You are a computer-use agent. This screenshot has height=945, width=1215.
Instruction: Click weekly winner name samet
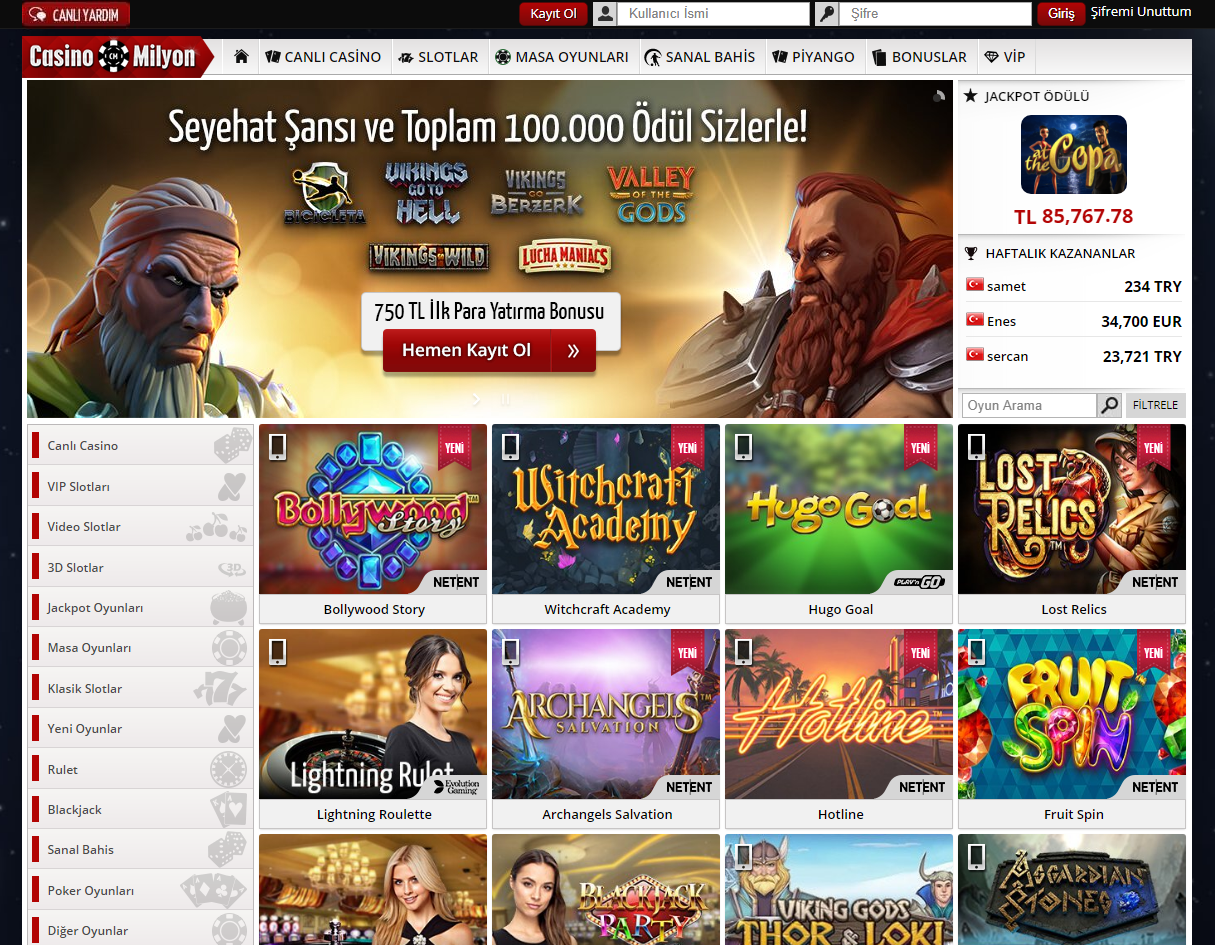1006,286
